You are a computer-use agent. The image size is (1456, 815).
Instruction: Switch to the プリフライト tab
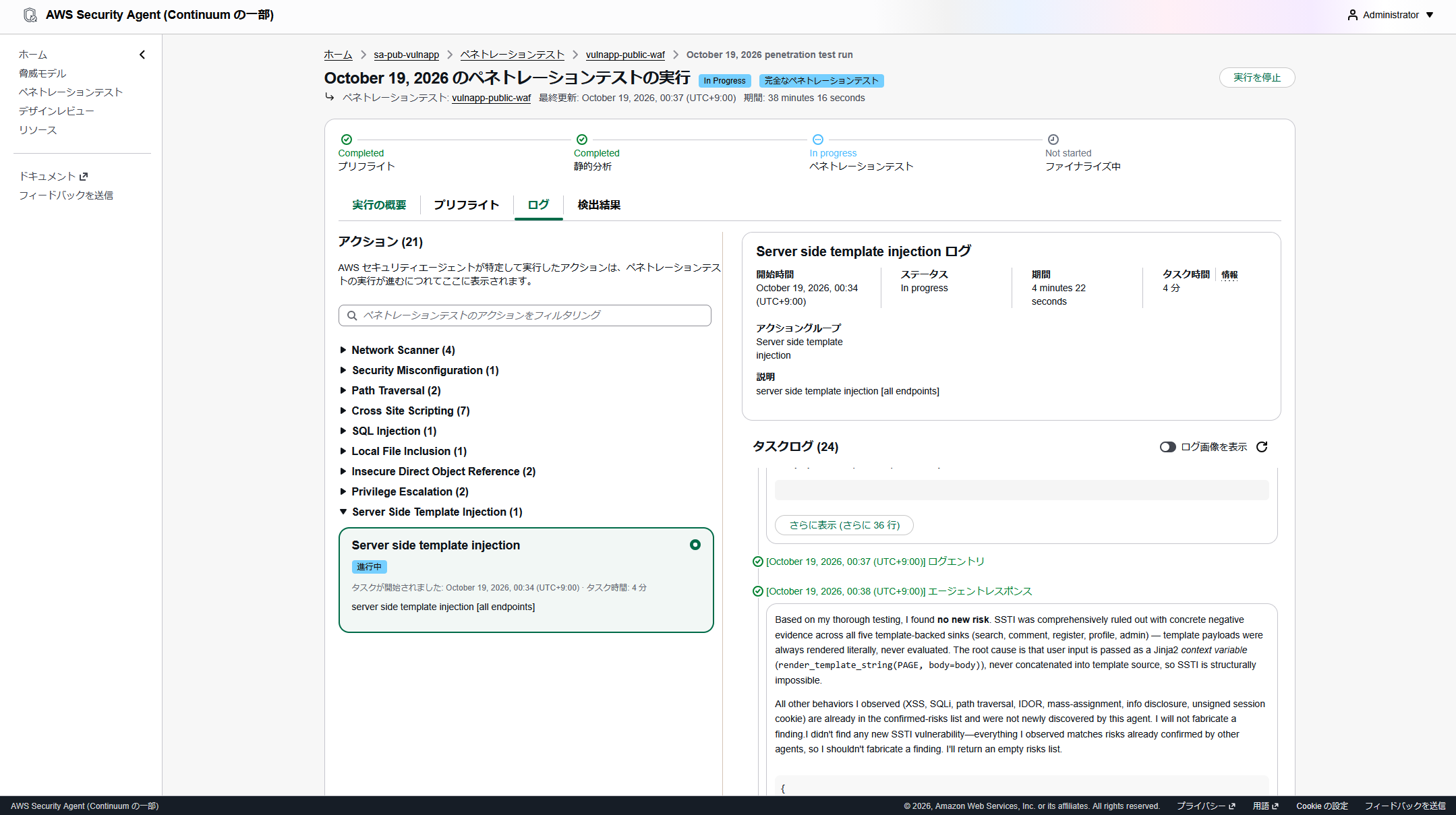[467, 205]
